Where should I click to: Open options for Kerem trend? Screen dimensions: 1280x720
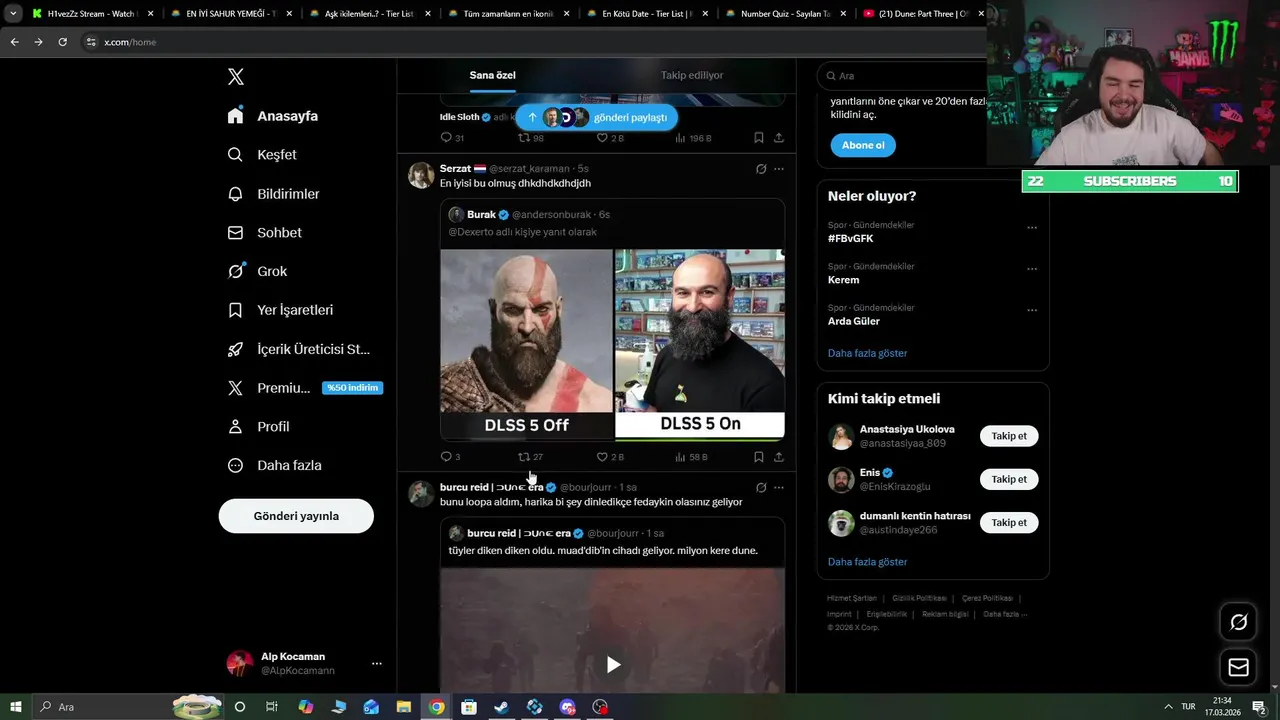click(1032, 269)
